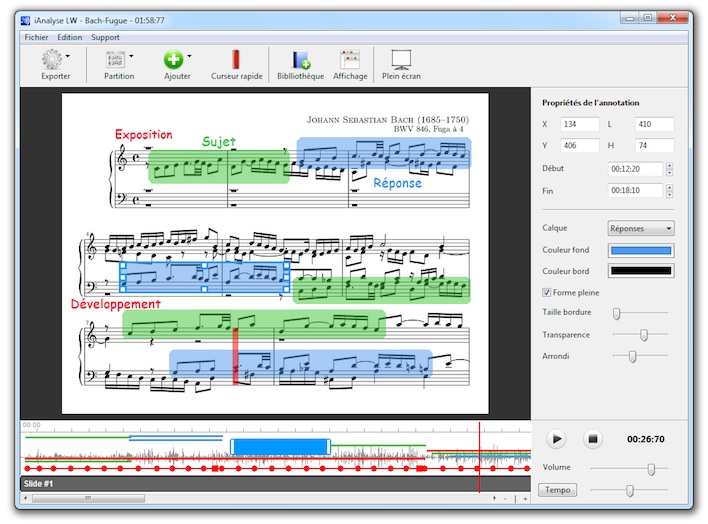Expand the Partition dropdown arrow

pyautogui.click(x=131, y=56)
